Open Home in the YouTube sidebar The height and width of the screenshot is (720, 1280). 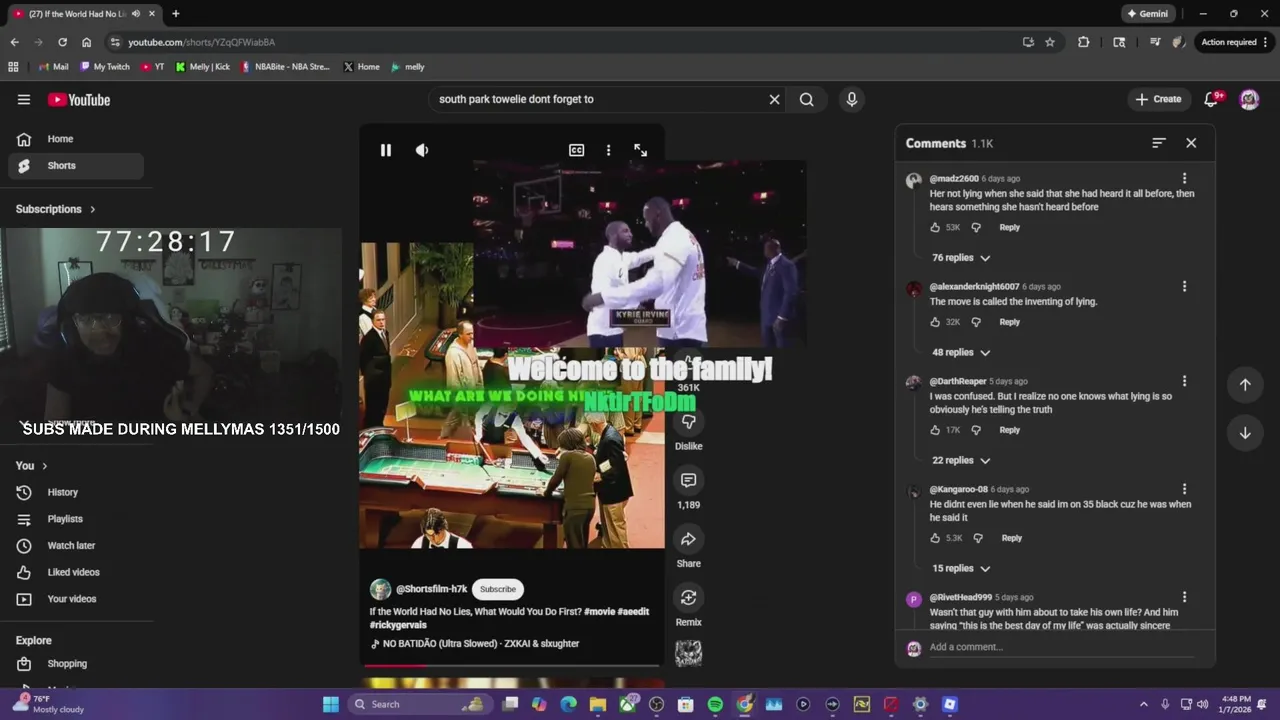pos(76,139)
